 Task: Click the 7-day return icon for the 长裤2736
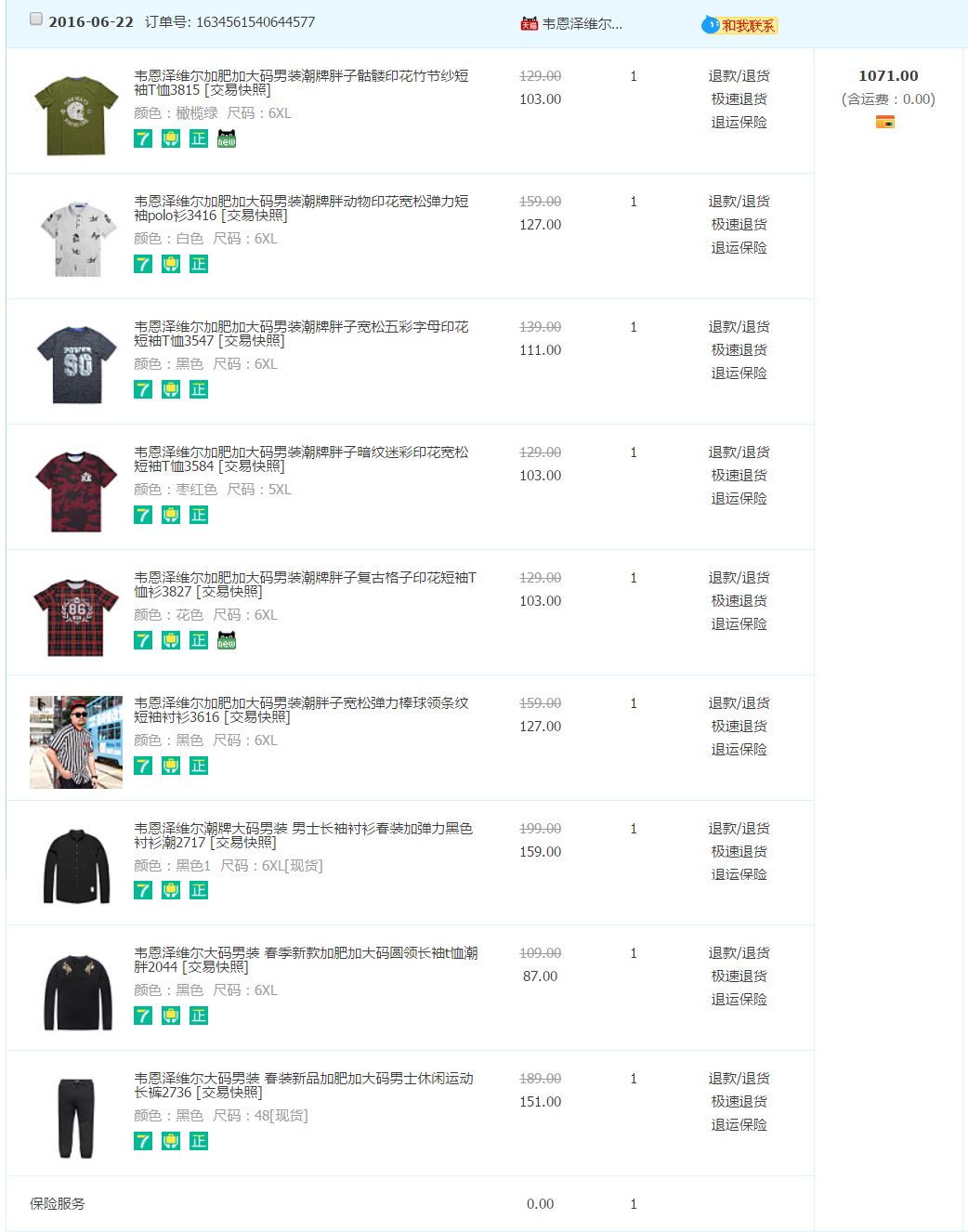pos(143,1141)
